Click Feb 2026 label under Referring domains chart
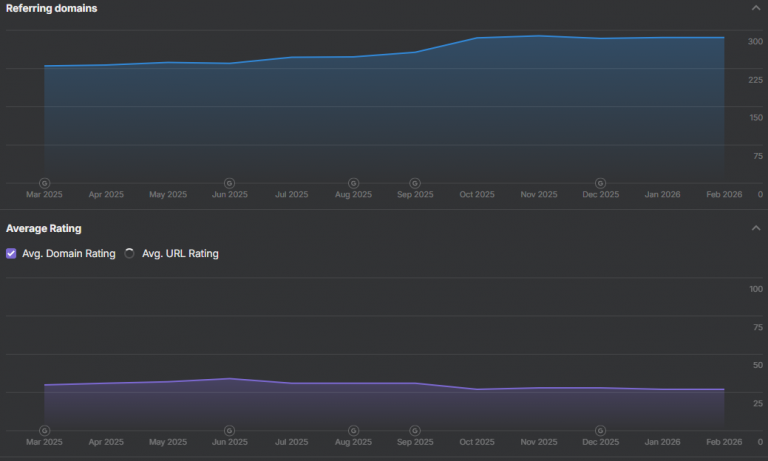Viewport: 768px width, 461px height. click(724, 194)
